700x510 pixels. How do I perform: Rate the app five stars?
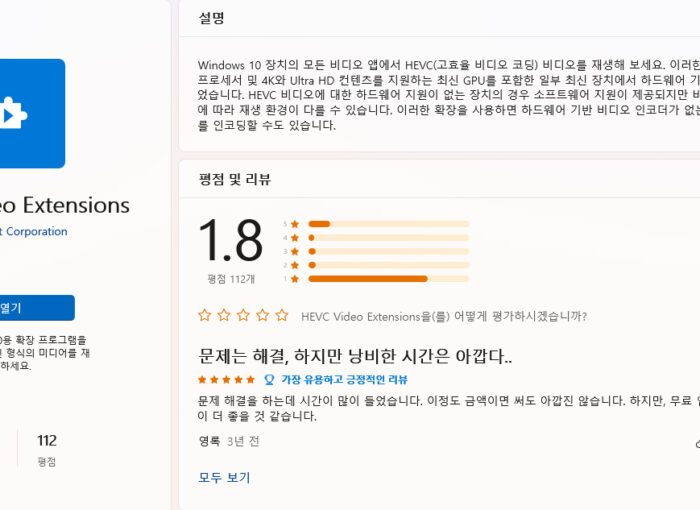coord(282,315)
